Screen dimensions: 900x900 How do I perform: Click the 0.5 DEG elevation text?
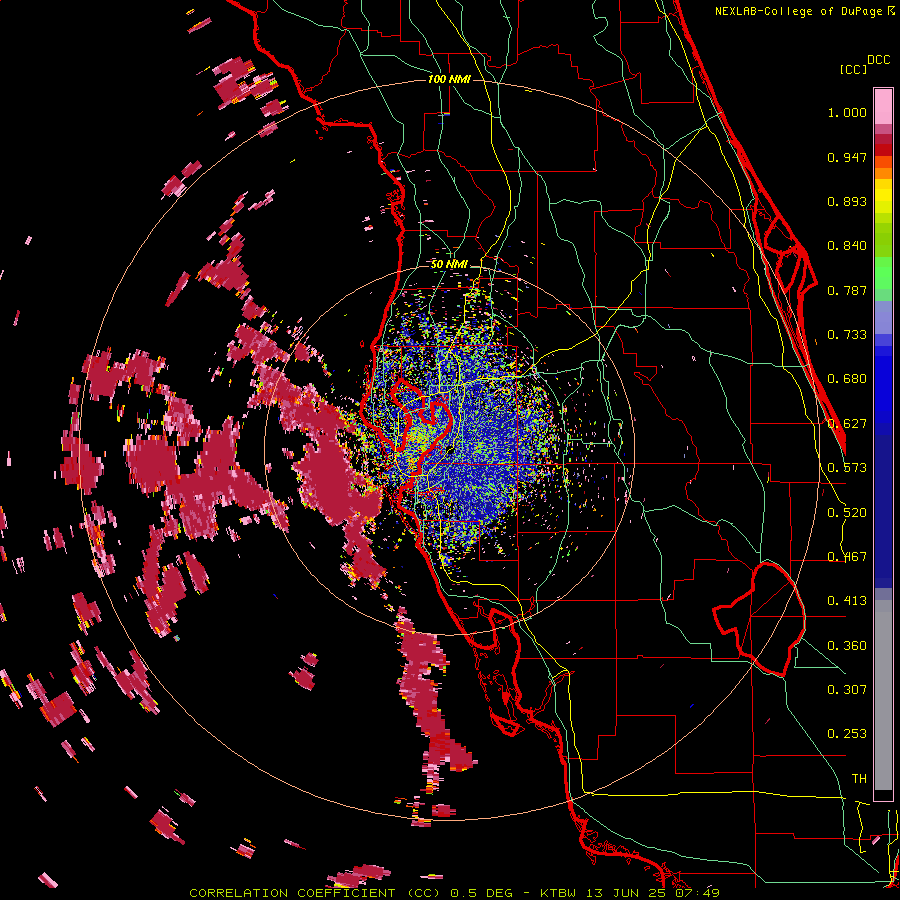coord(481,893)
